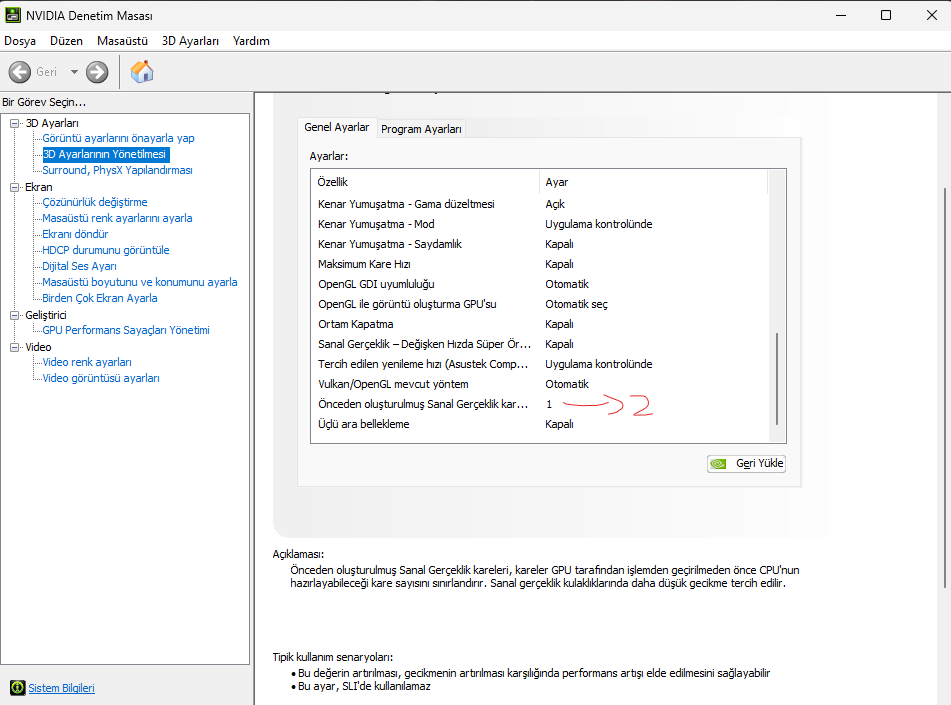951x705 pixels.
Task: Click the Ayar column header
Action: click(x=653, y=182)
